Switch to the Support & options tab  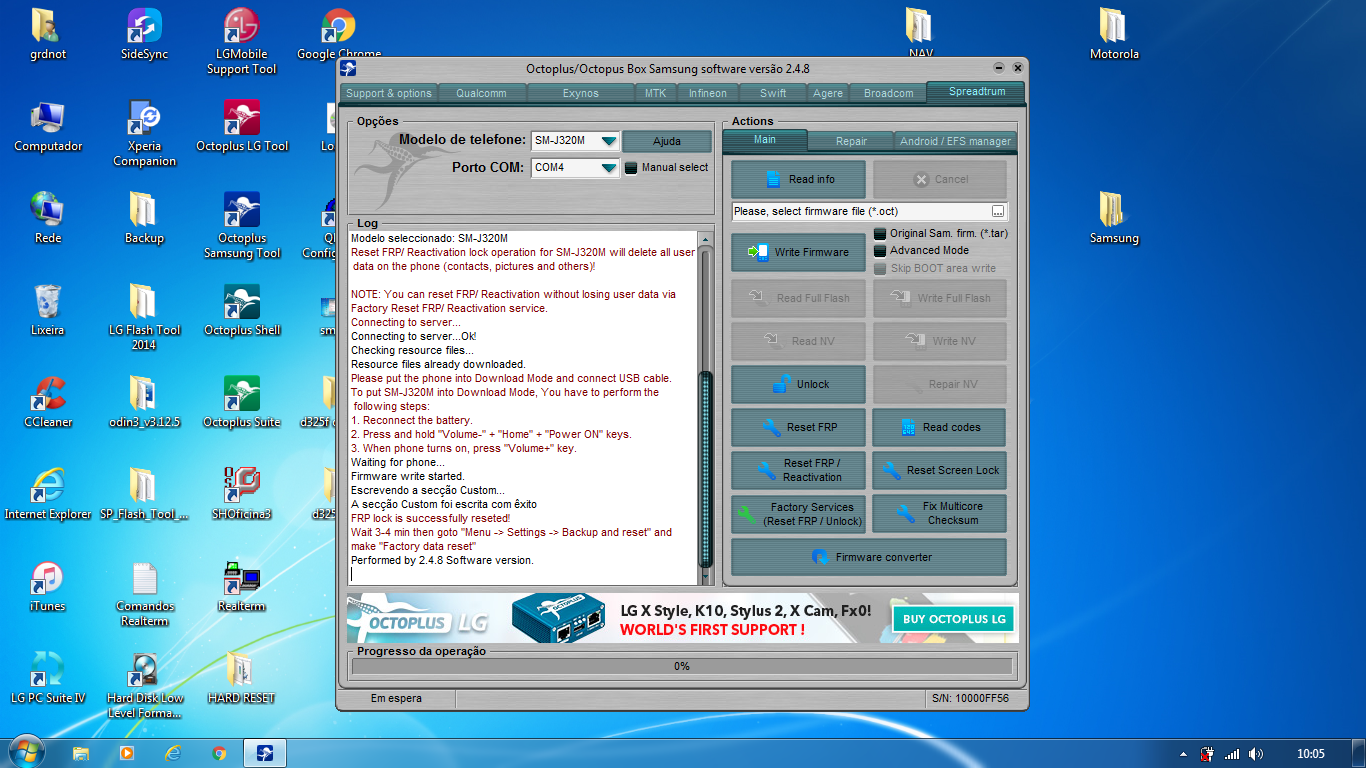(x=389, y=93)
